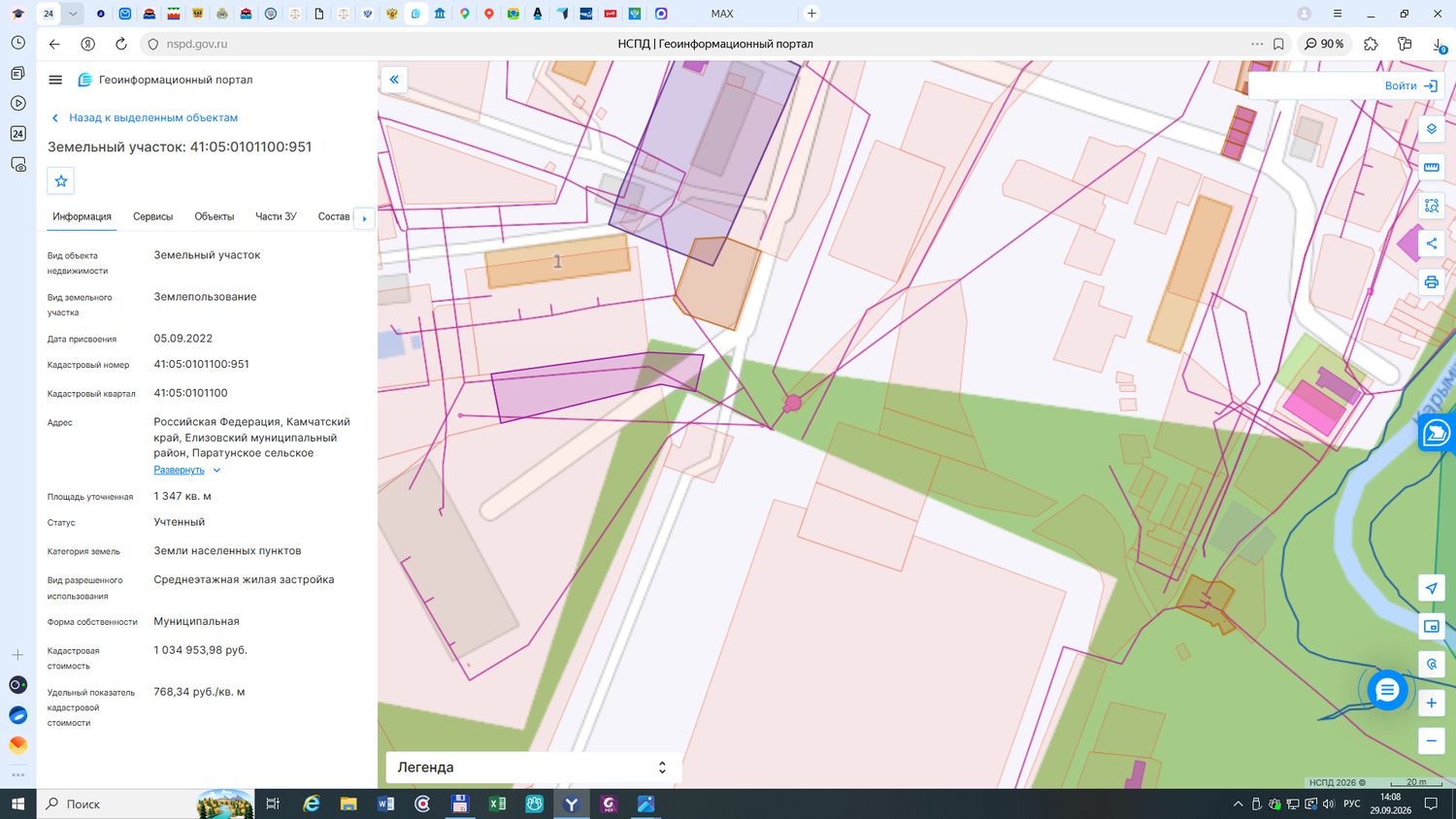The image size is (1456, 819).
Task: Open the round blue chat support button
Action: pyautogui.click(x=1387, y=690)
